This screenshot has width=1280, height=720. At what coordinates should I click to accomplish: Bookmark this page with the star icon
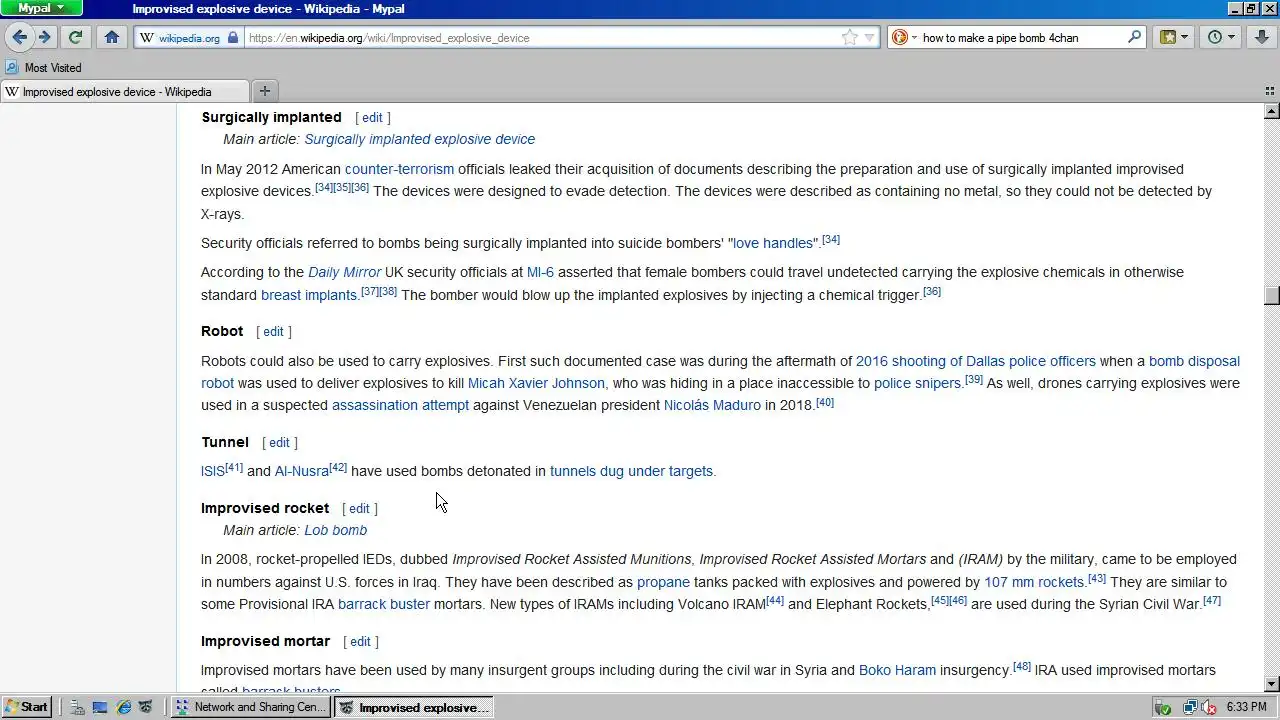tap(849, 38)
